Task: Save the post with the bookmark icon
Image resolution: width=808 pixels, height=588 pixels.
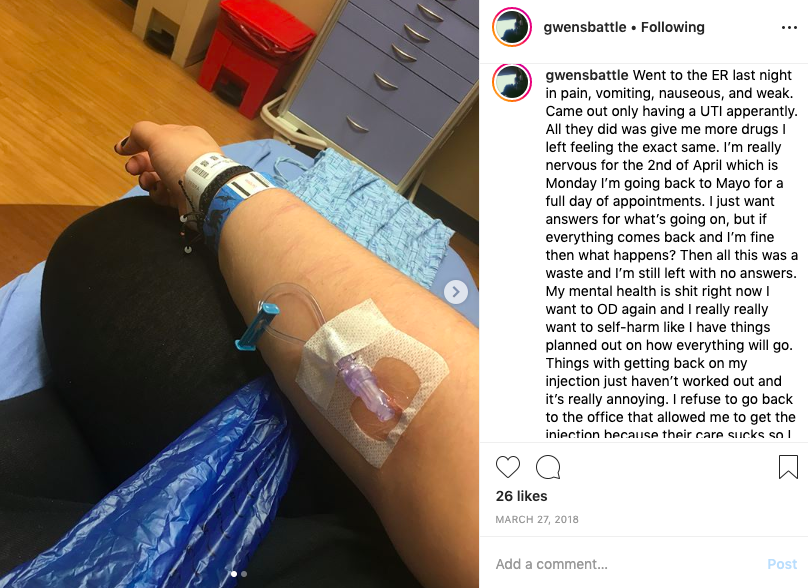Action: (x=788, y=467)
